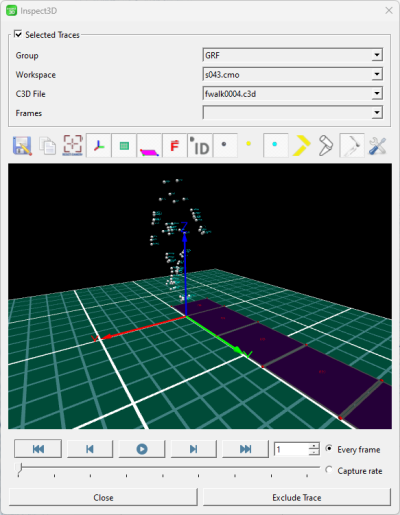Image resolution: width=400 pixels, height=515 pixels.
Task: Toggle the XYZ coordinate axes icon
Action: click(x=99, y=145)
